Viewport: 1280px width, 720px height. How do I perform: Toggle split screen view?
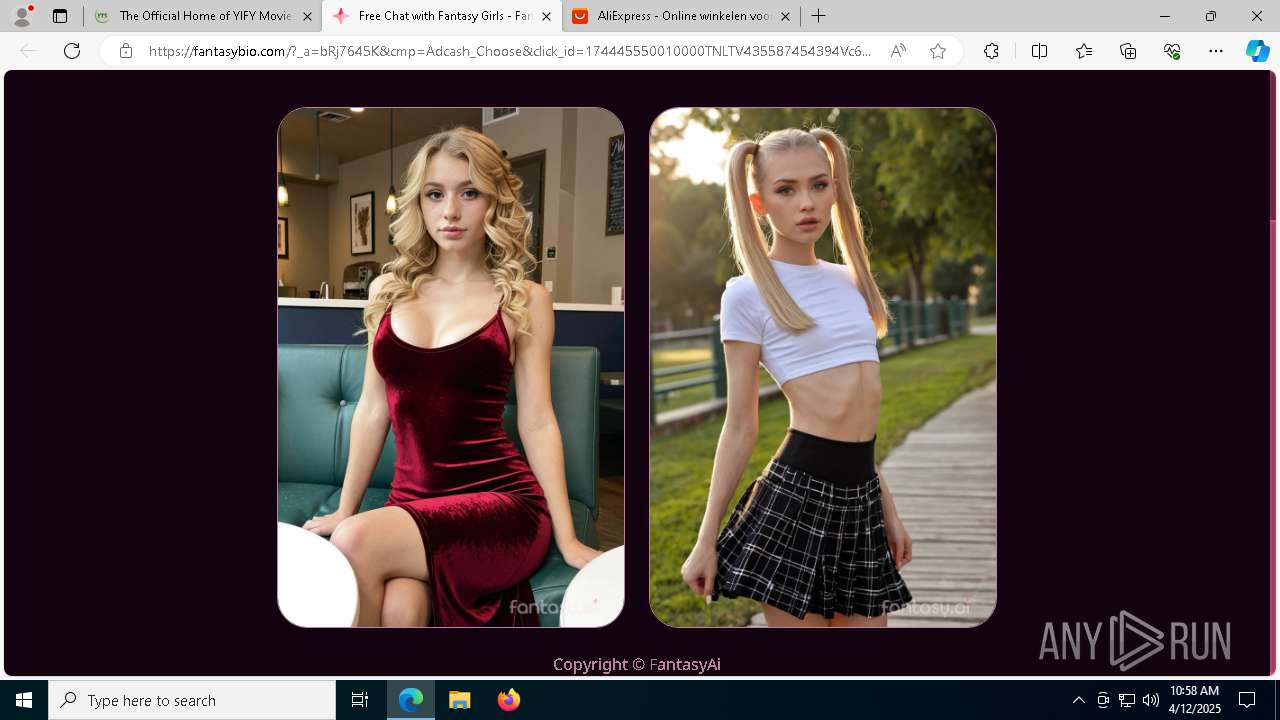[1039, 51]
